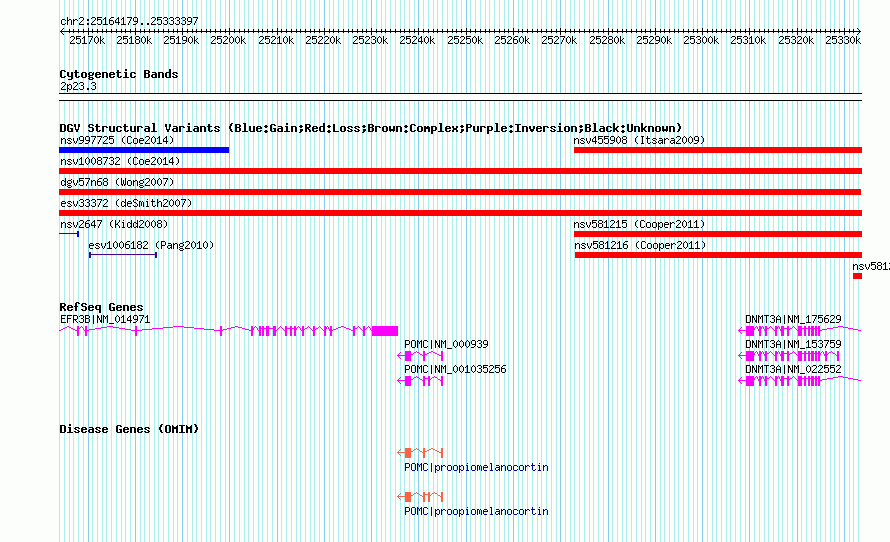This screenshot has height=542, width=890.
Task: Select the 2p23.3 cytogenetic band label
Action: pos(78,87)
